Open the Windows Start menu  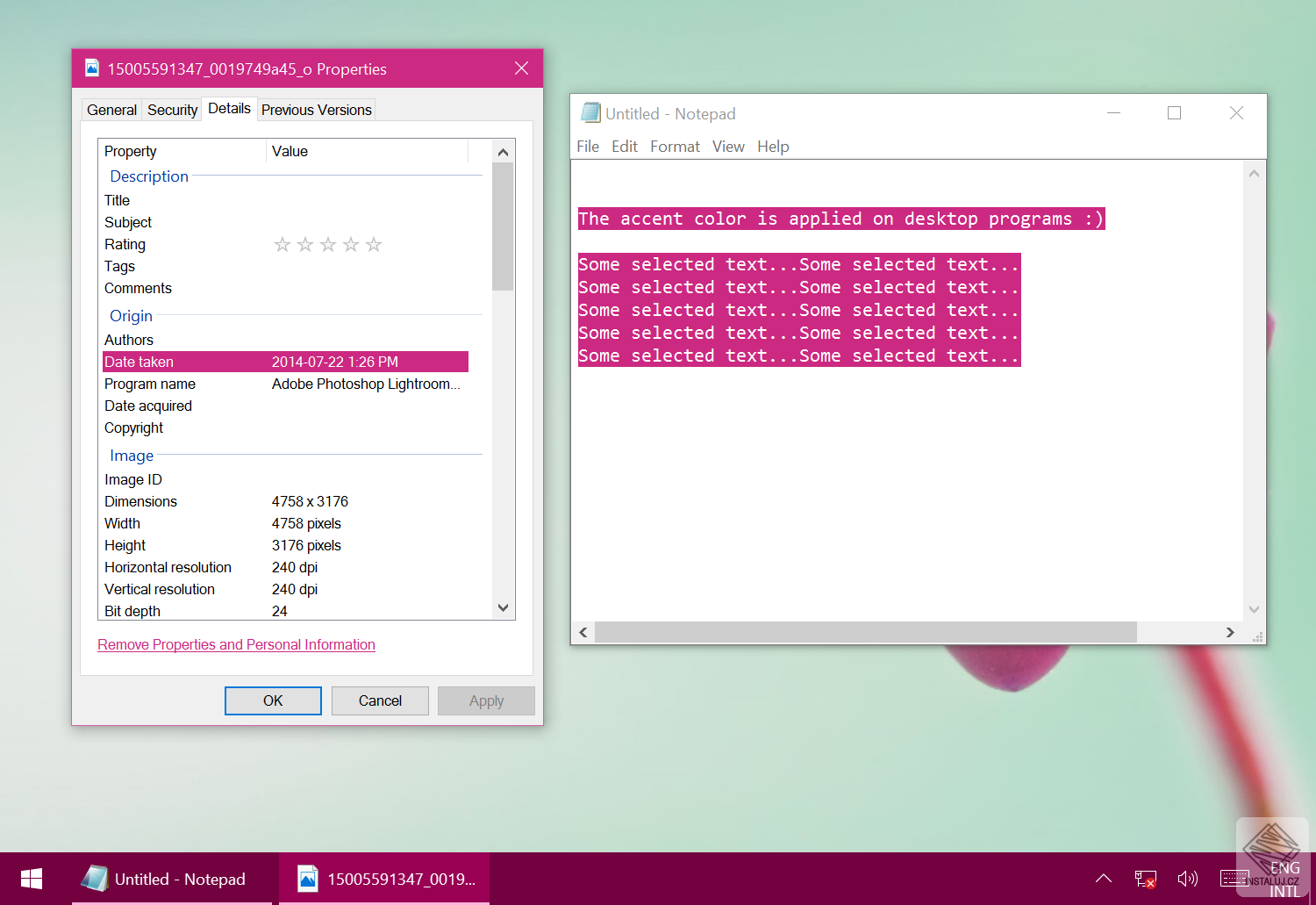(31, 878)
